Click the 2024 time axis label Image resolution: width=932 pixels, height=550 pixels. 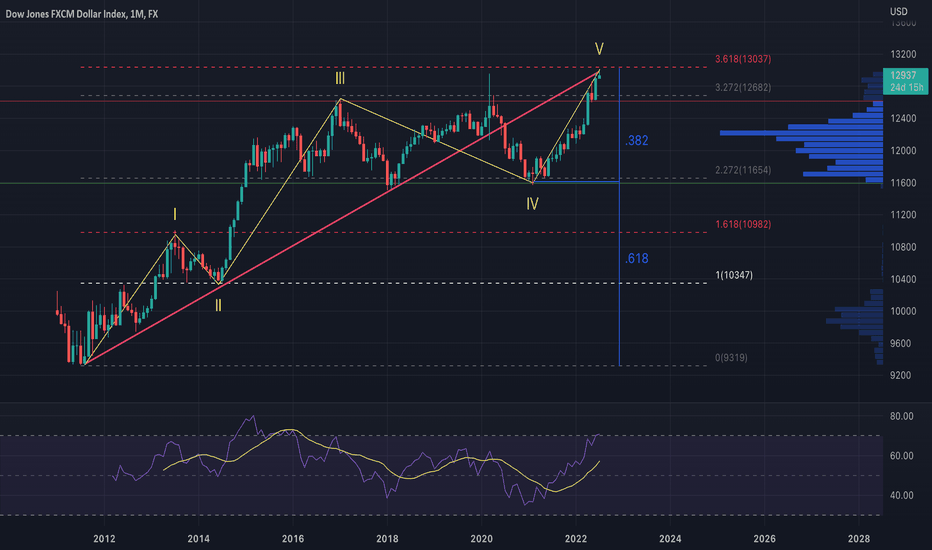click(670, 539)
